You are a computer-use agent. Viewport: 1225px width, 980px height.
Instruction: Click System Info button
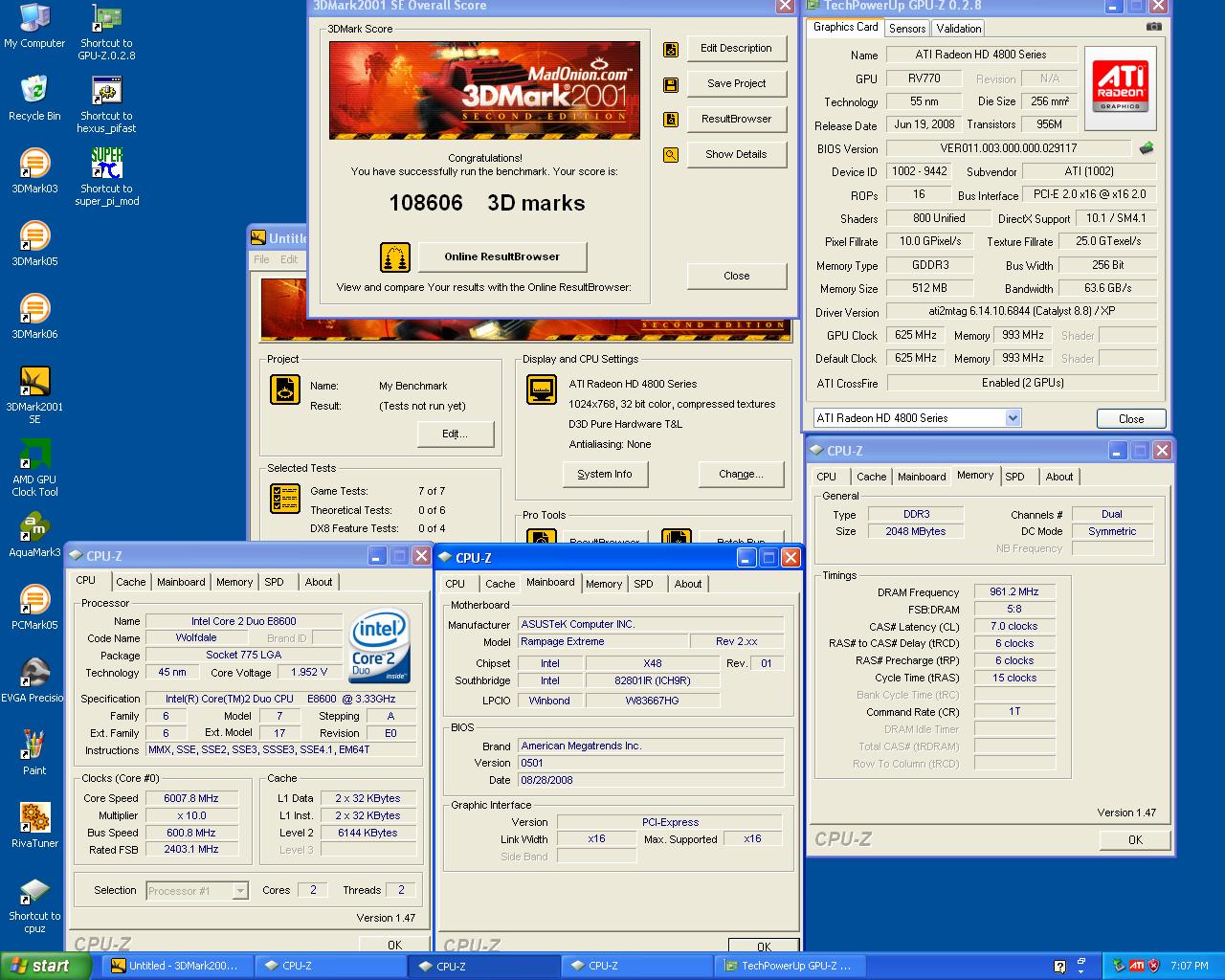(605, 475)
